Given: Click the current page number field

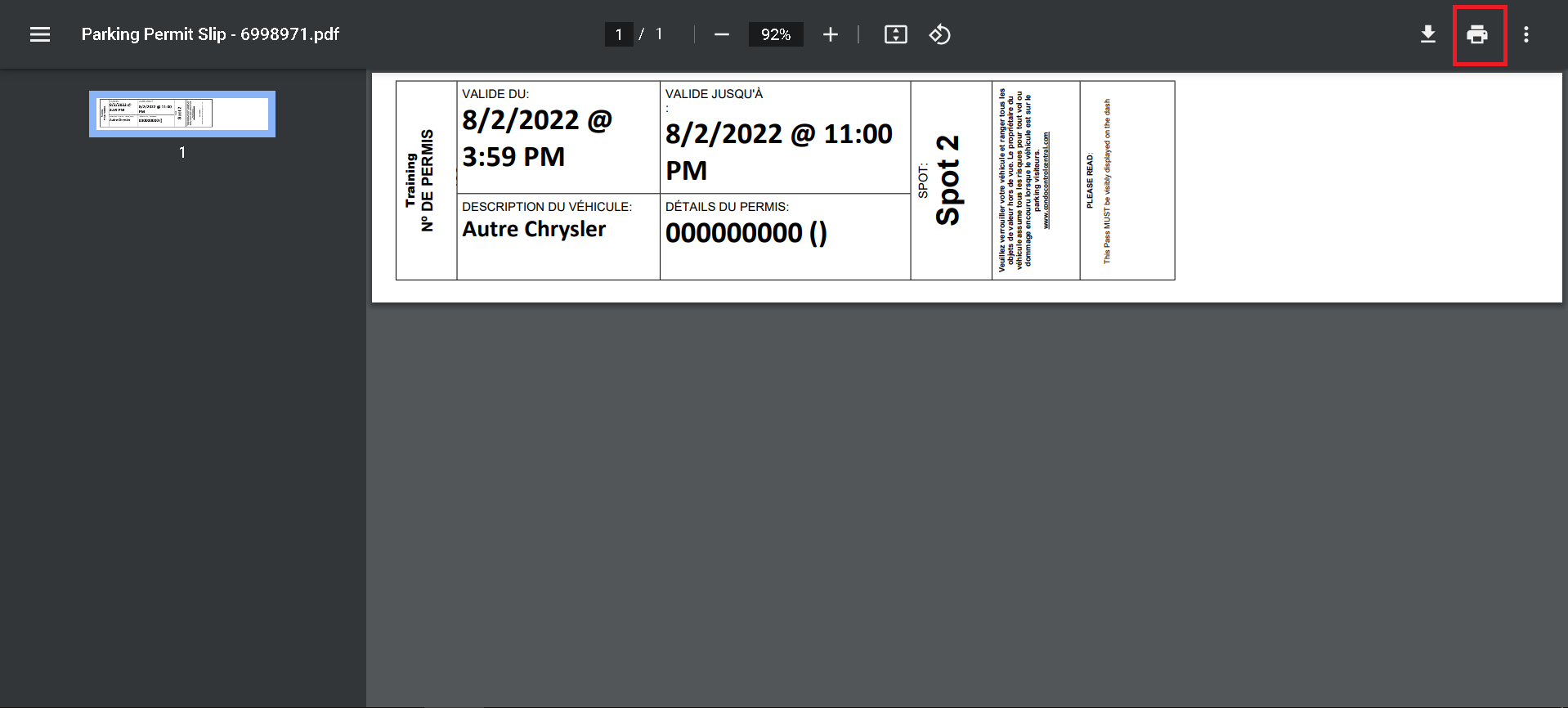Looking at the screenshot, I should click(619, 34).
